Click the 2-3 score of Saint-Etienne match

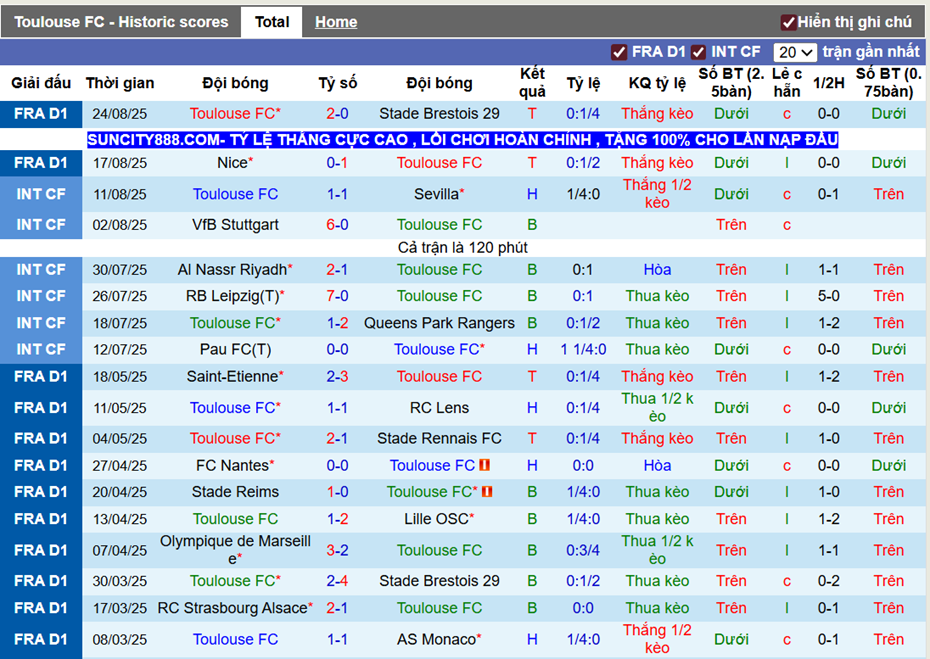[x=337, y=377]
